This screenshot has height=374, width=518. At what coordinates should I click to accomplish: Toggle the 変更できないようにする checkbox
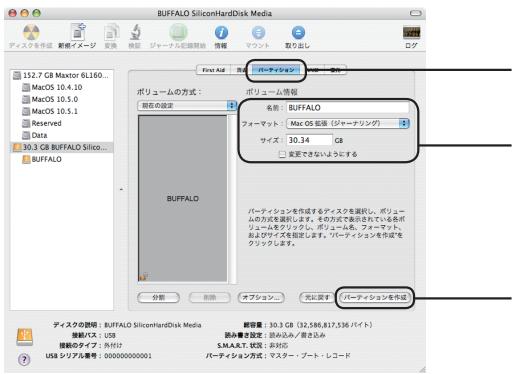[x=282, y=154]
